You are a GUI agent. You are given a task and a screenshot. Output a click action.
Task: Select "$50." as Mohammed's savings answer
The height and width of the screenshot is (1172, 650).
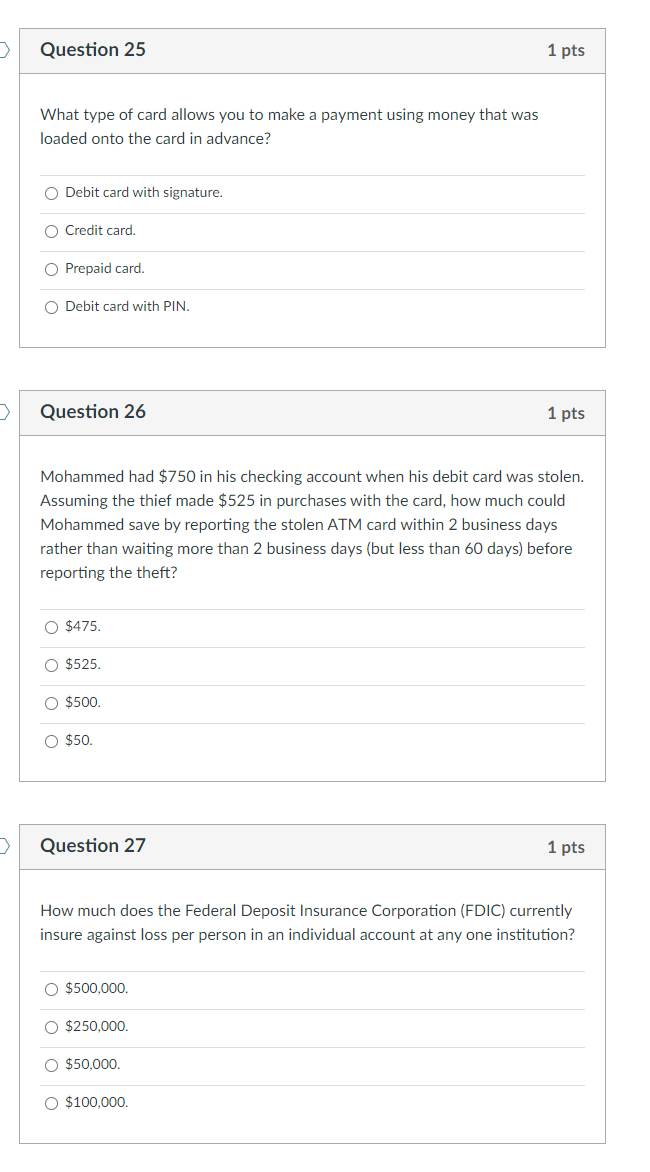tap(51, 740)
